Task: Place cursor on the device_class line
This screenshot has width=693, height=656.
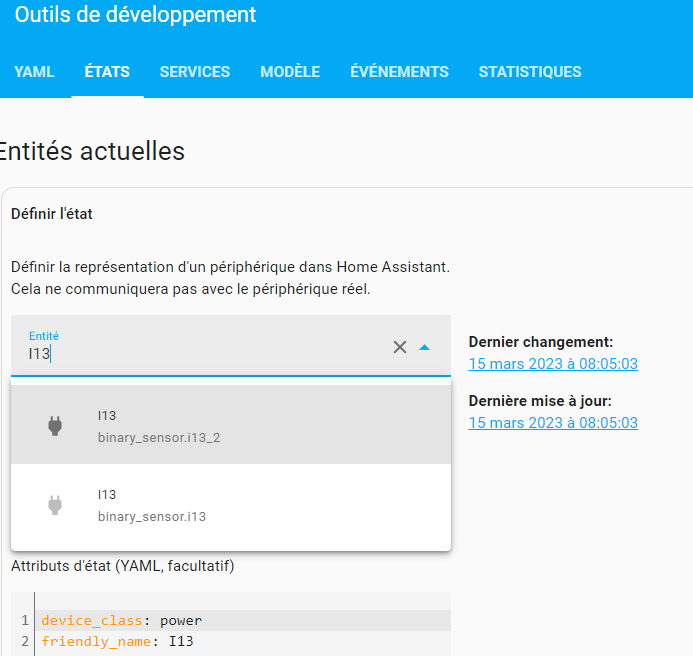Action: pyautogui.click(x=300, y=621)
